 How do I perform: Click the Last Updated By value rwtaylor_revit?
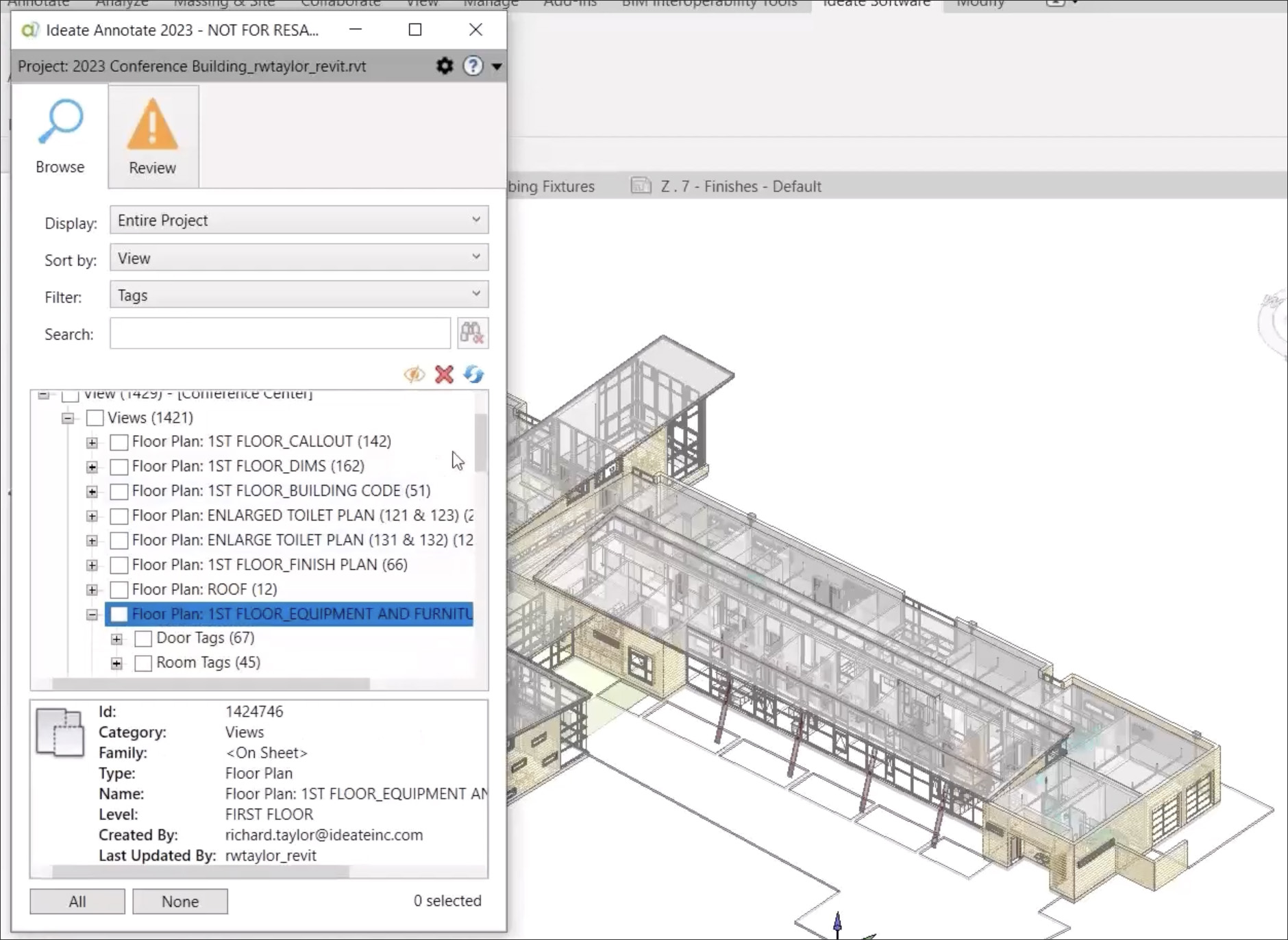(271, 856)
